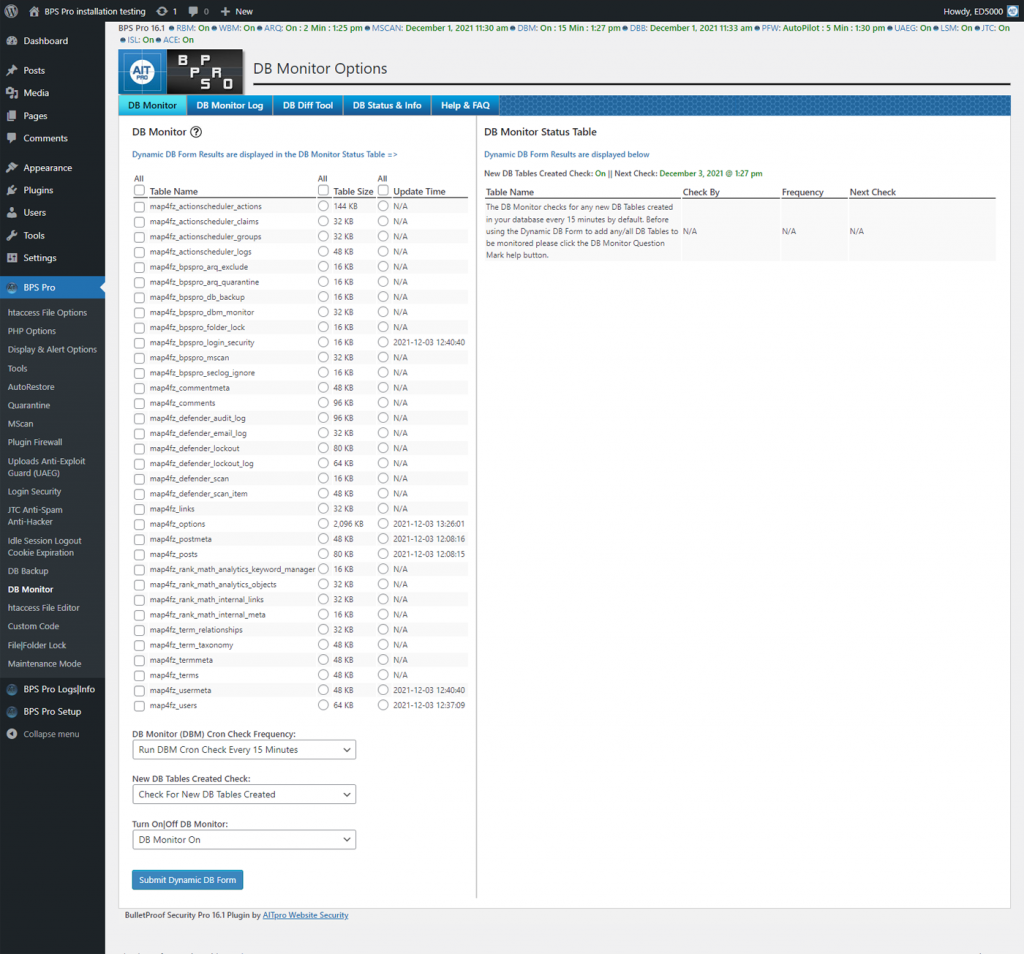Check the map4fz_bpspro_login_security table checkbox
Image resolution: width=1024 pixels, height=954 pixels.
pos(139,343)
